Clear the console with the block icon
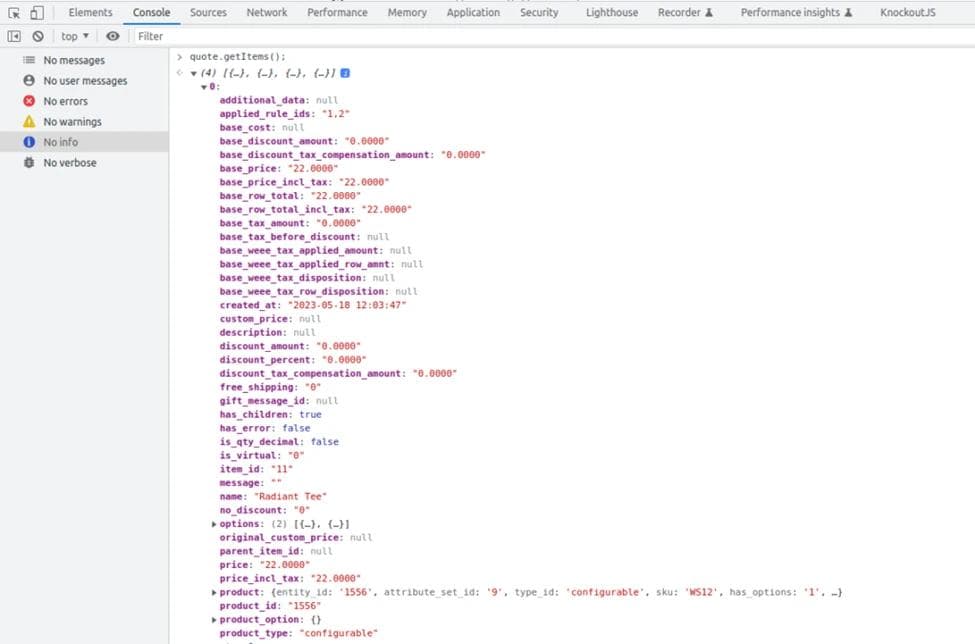 (x=38, y=37)
